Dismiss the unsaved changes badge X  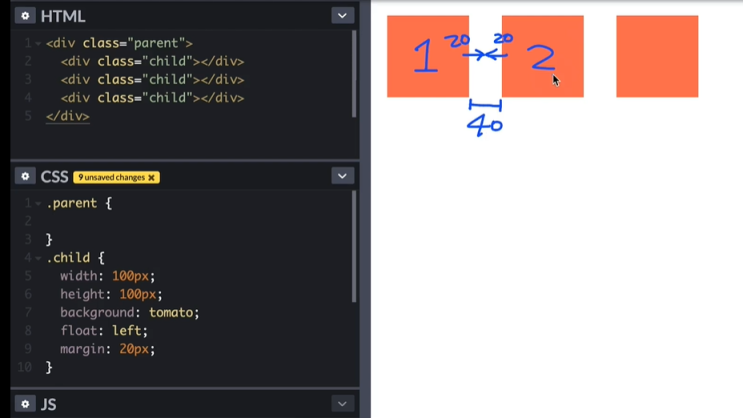[x=151, y=177]
